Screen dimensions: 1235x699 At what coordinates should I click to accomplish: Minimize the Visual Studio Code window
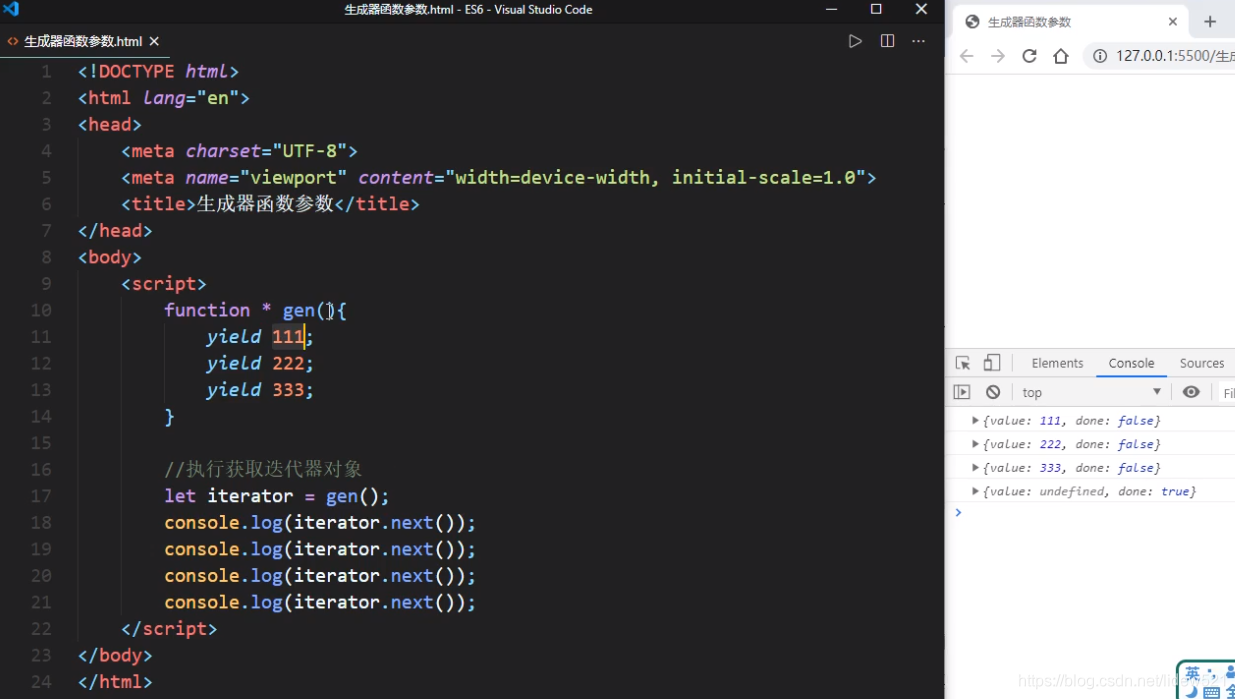point(831,9)
